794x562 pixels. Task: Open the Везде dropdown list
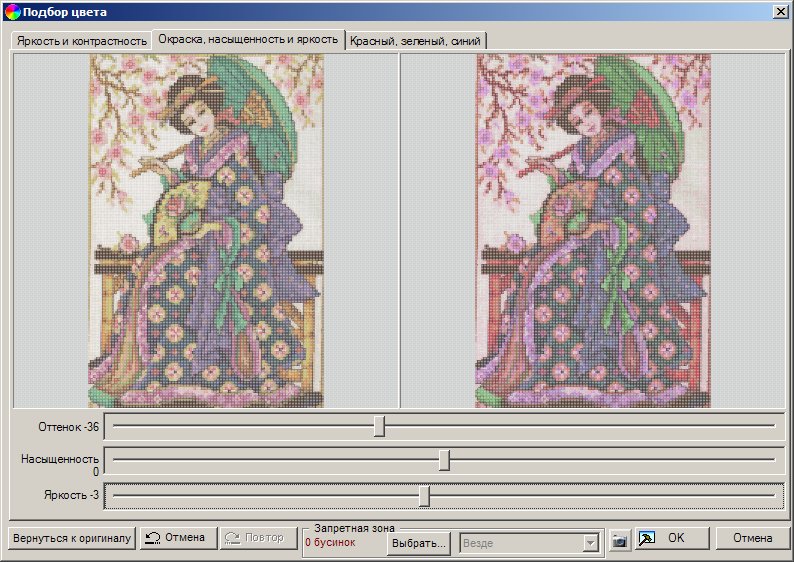591,543
